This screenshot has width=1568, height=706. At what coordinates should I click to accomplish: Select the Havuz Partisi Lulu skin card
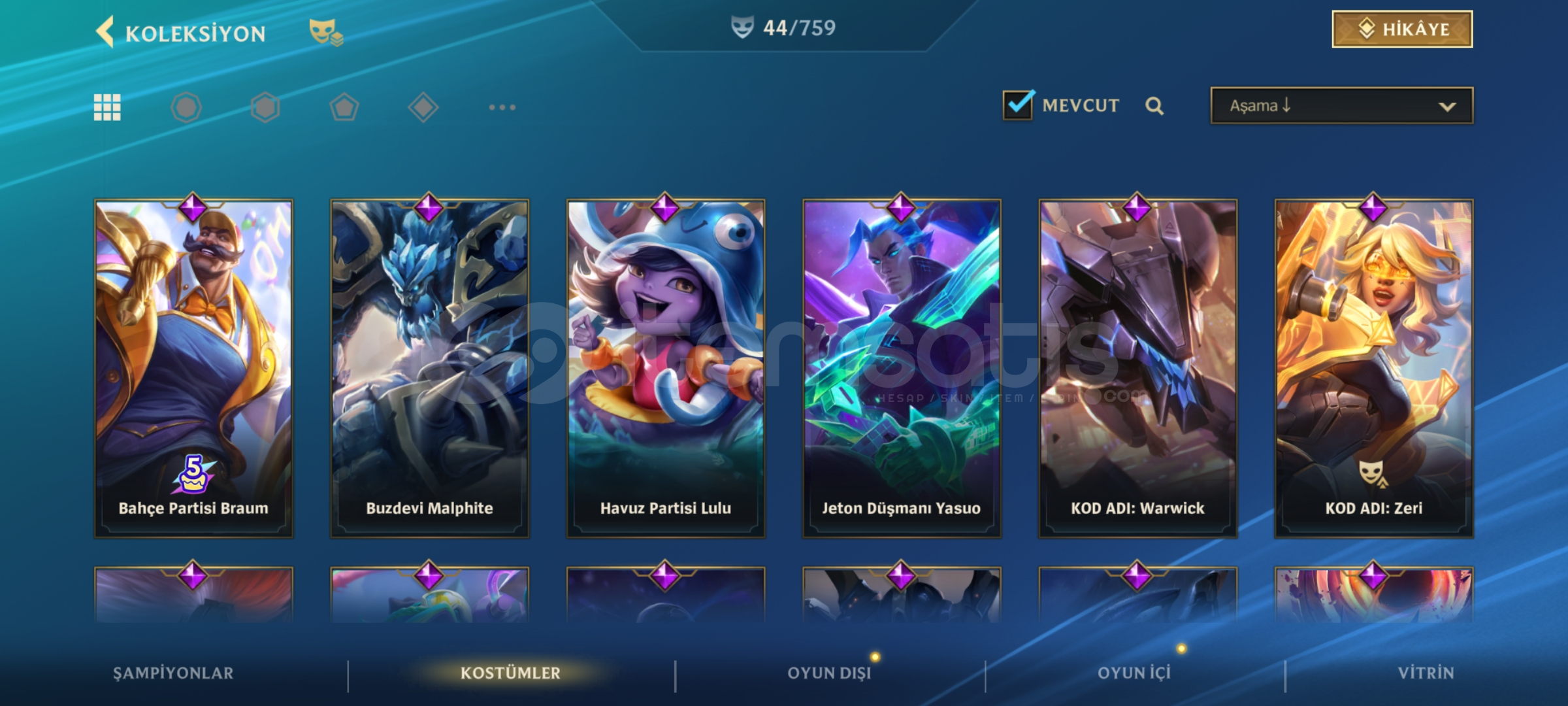click(x=666, y=368)
